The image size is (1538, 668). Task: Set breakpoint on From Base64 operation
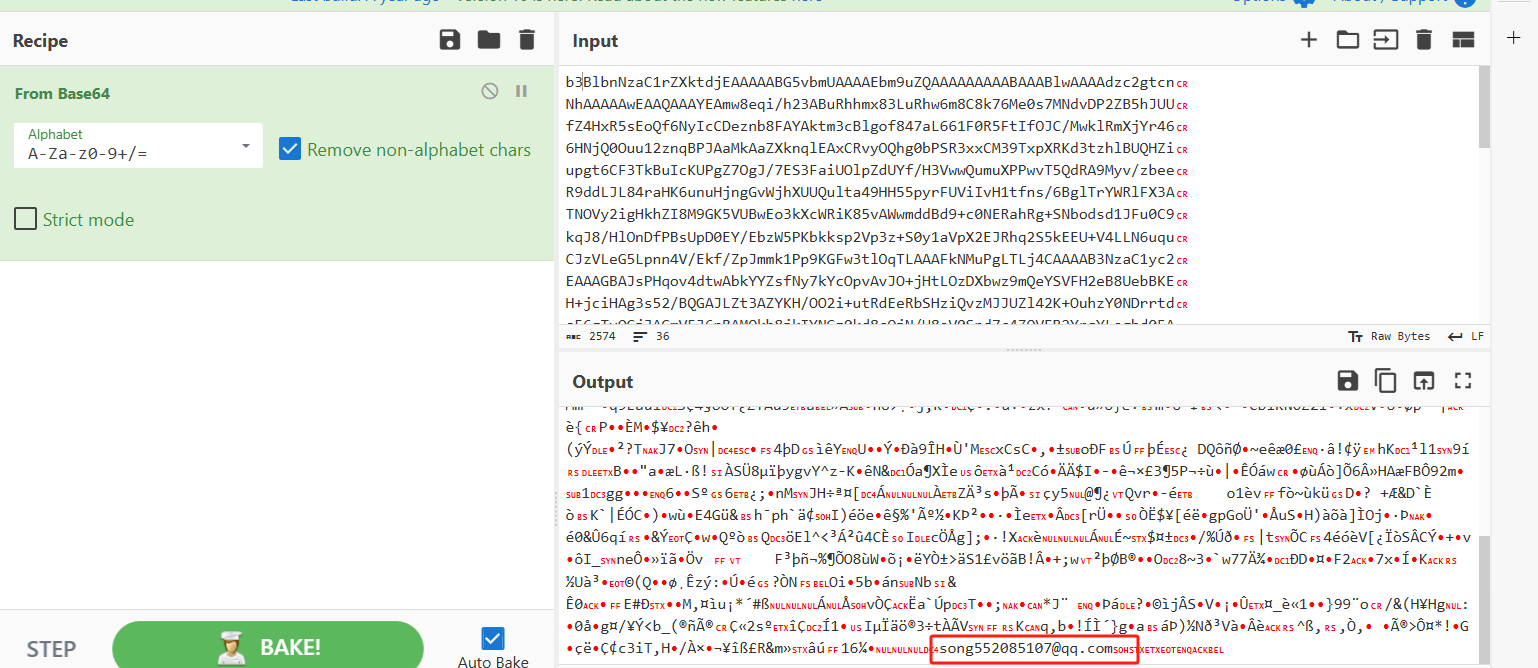(521, 91)
